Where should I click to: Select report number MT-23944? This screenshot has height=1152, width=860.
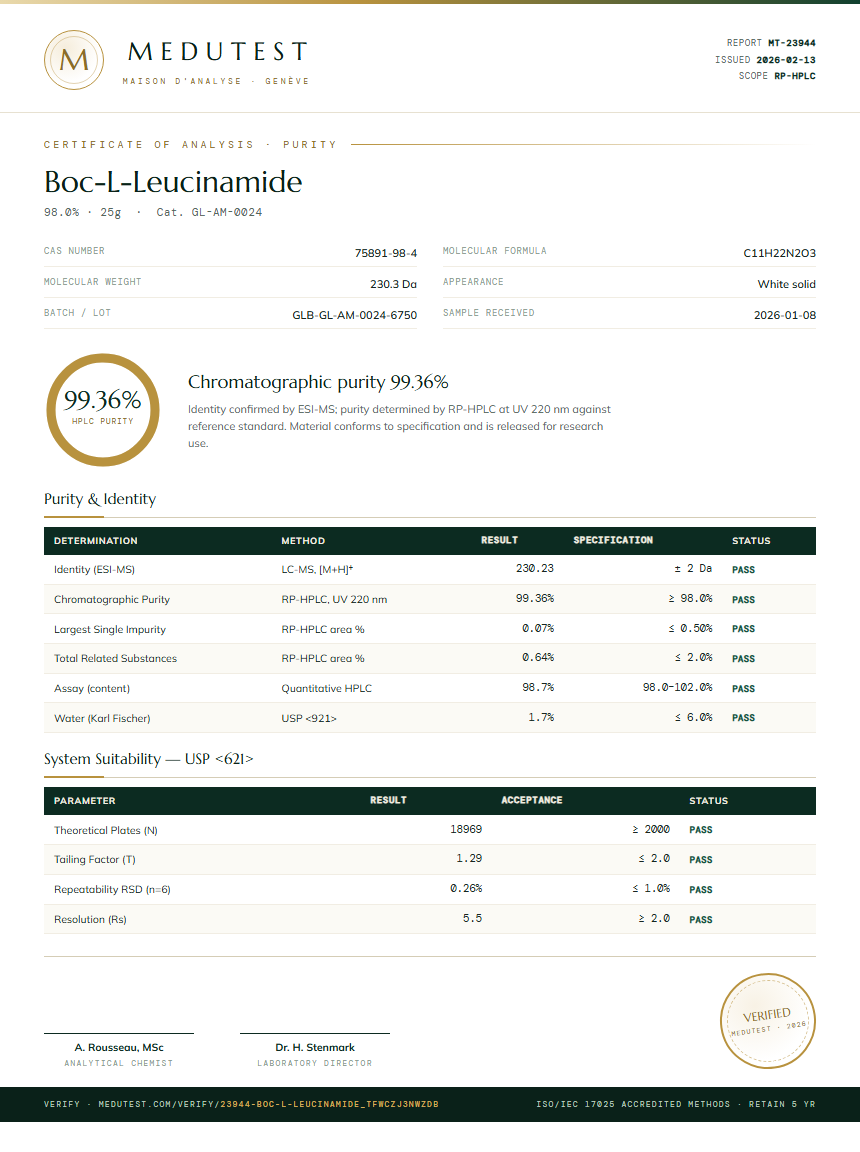coord(792,43)
